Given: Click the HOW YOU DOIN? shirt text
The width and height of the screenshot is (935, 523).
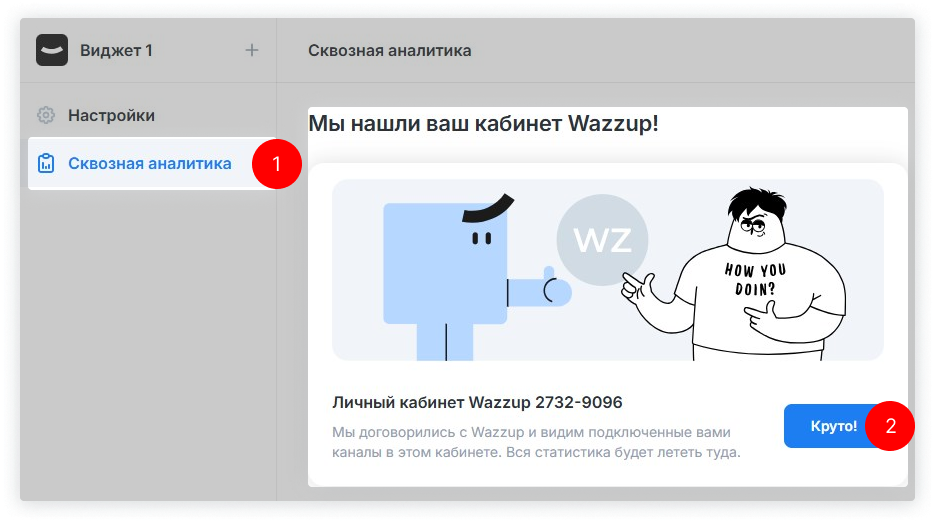Looking at the screenshot, I should [755, 280].
